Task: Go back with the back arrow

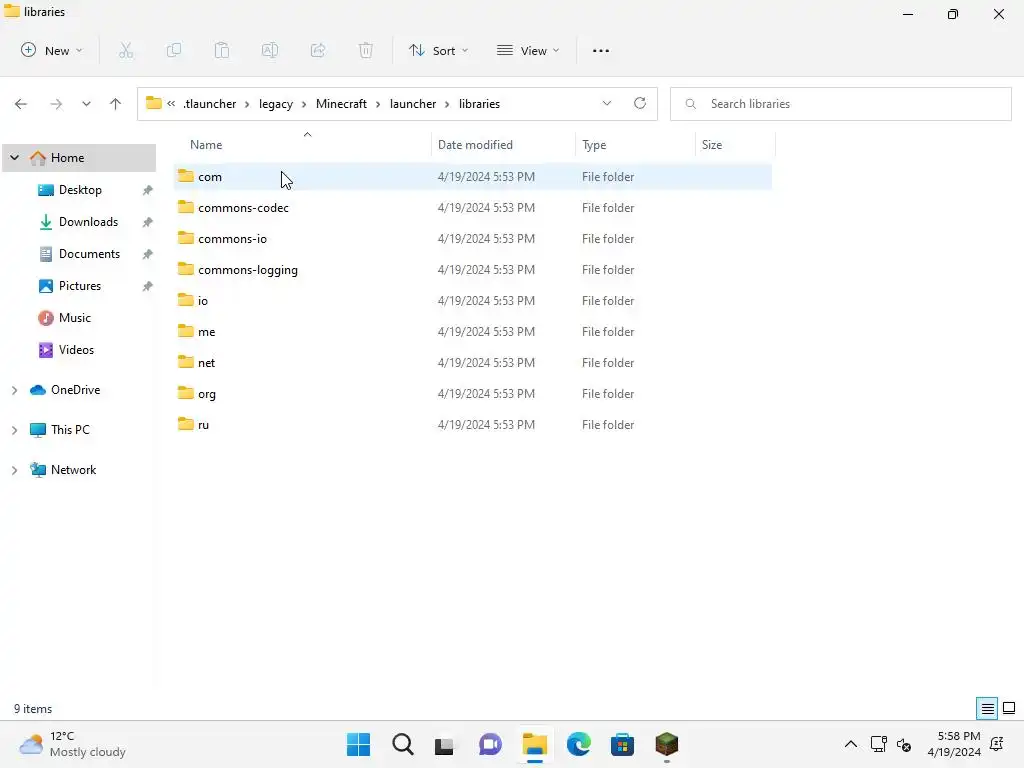Action: pyautogui.click(x=21, y=104)
